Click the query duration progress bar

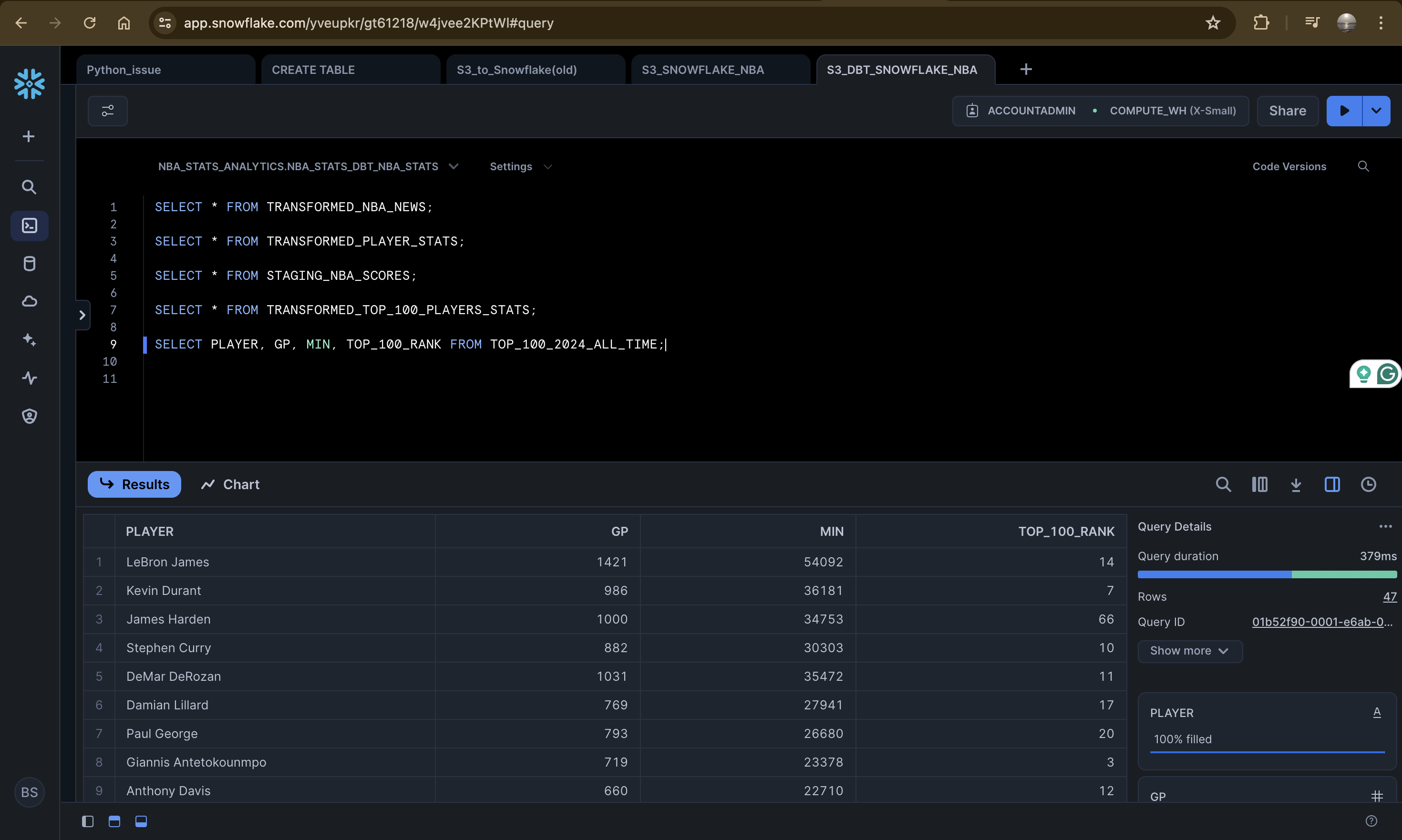pyautogui.click(x=1267, y=574)
